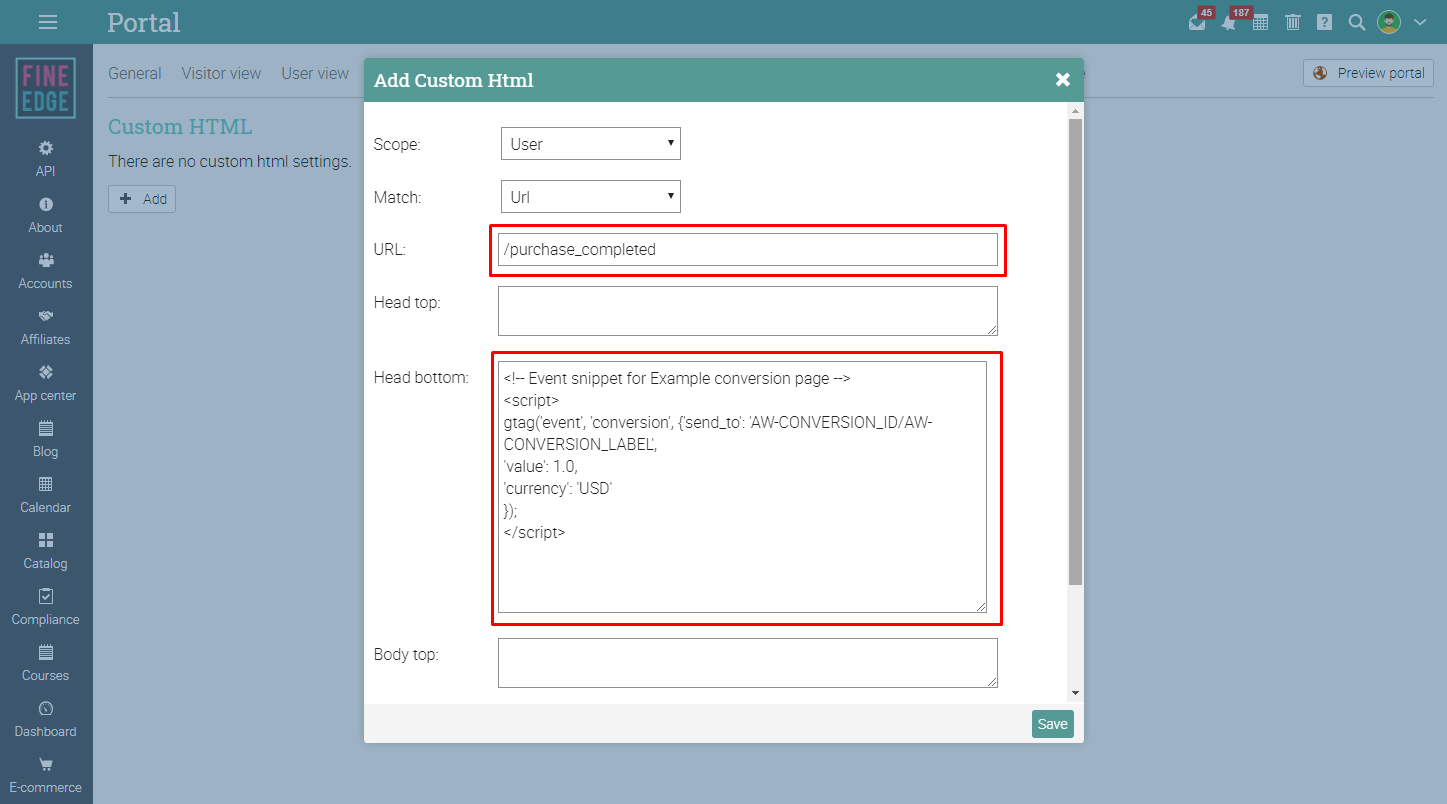The image size is (1447, 804).
Task: Click the search magnifier icon
Action: point(1357,22)
